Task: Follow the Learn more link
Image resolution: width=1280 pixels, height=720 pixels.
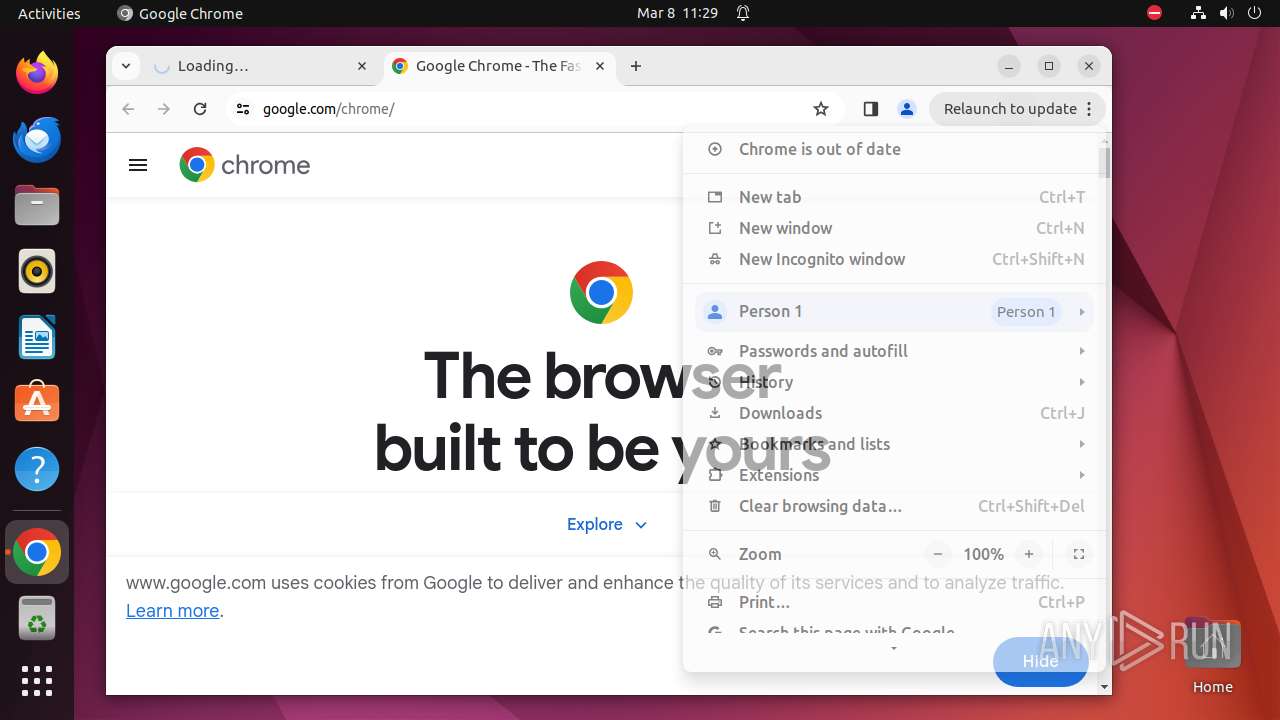Action: (172, 611)
